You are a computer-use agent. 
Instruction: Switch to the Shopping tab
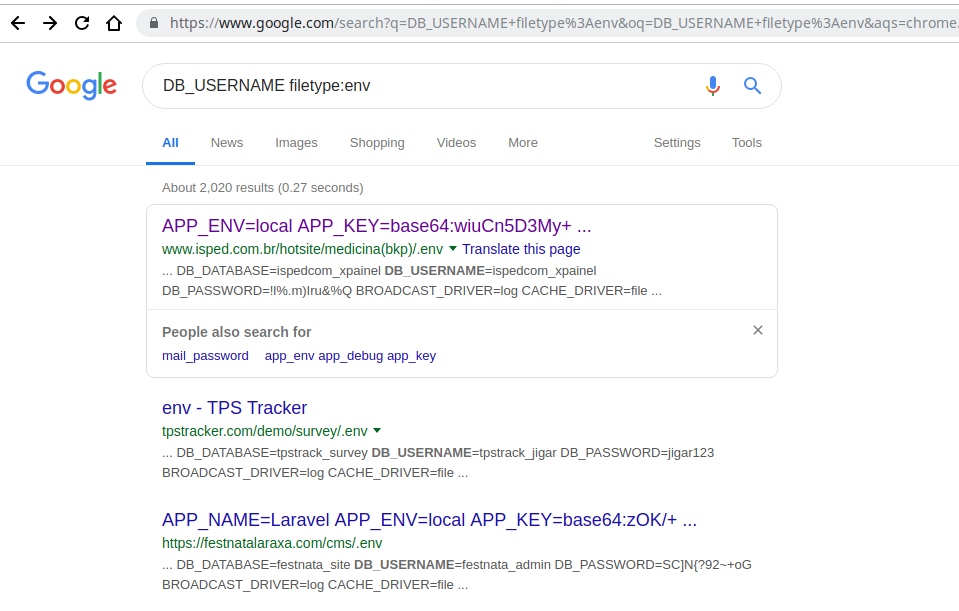(x=377, y=143)
